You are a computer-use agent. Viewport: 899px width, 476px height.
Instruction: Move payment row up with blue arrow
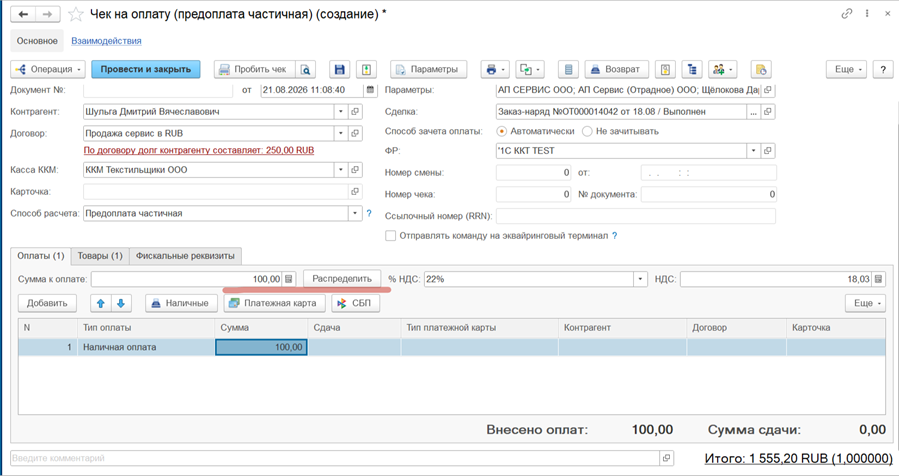point(101,303)
